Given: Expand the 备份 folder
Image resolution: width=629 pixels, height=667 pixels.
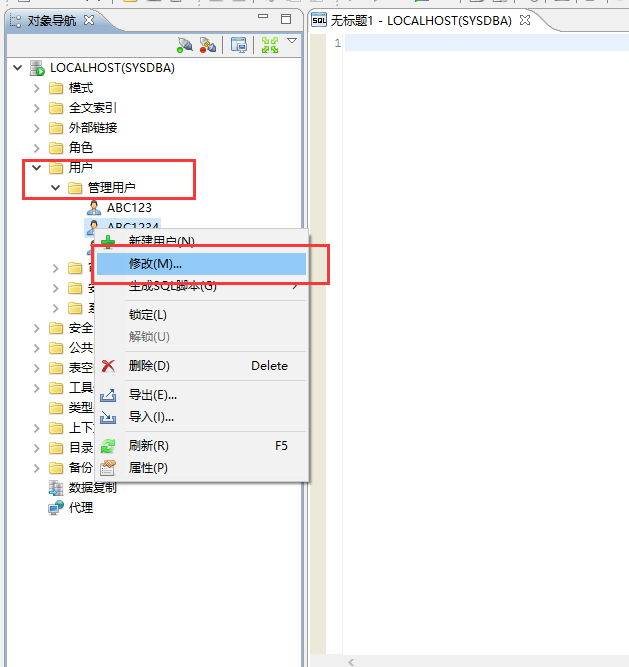Looking at the screenshot, I should (37, 468).
